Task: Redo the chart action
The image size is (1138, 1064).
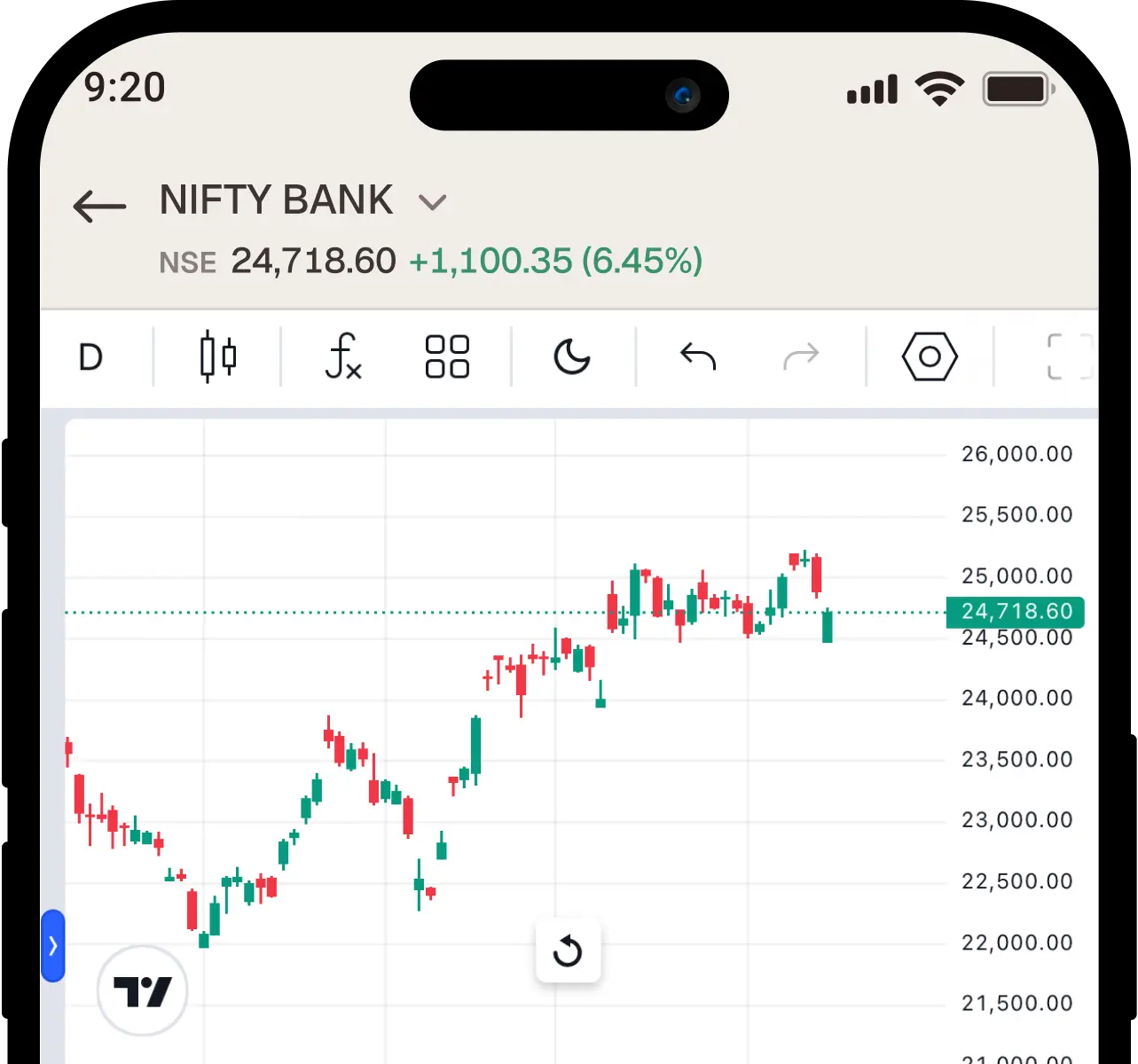Action: click(801, 356)
